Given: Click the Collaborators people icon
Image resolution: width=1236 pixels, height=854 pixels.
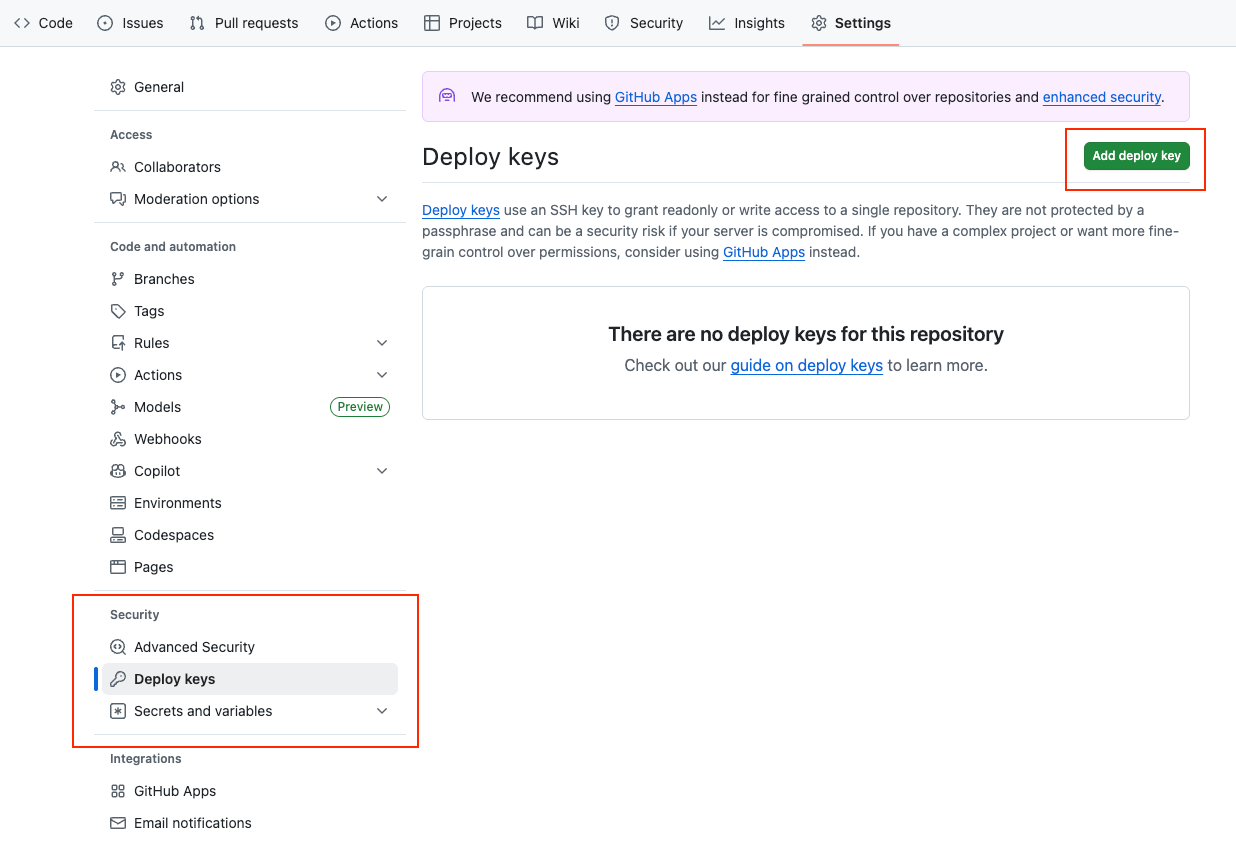Looking at the screenshot, I should (x=118, y=167).
